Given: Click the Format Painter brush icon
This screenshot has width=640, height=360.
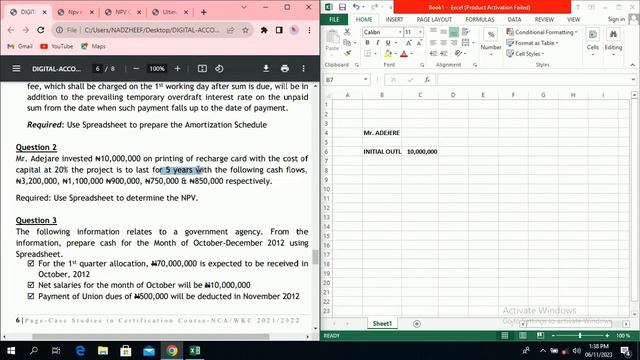Looking at the screenshot, I should pos(347,53).
